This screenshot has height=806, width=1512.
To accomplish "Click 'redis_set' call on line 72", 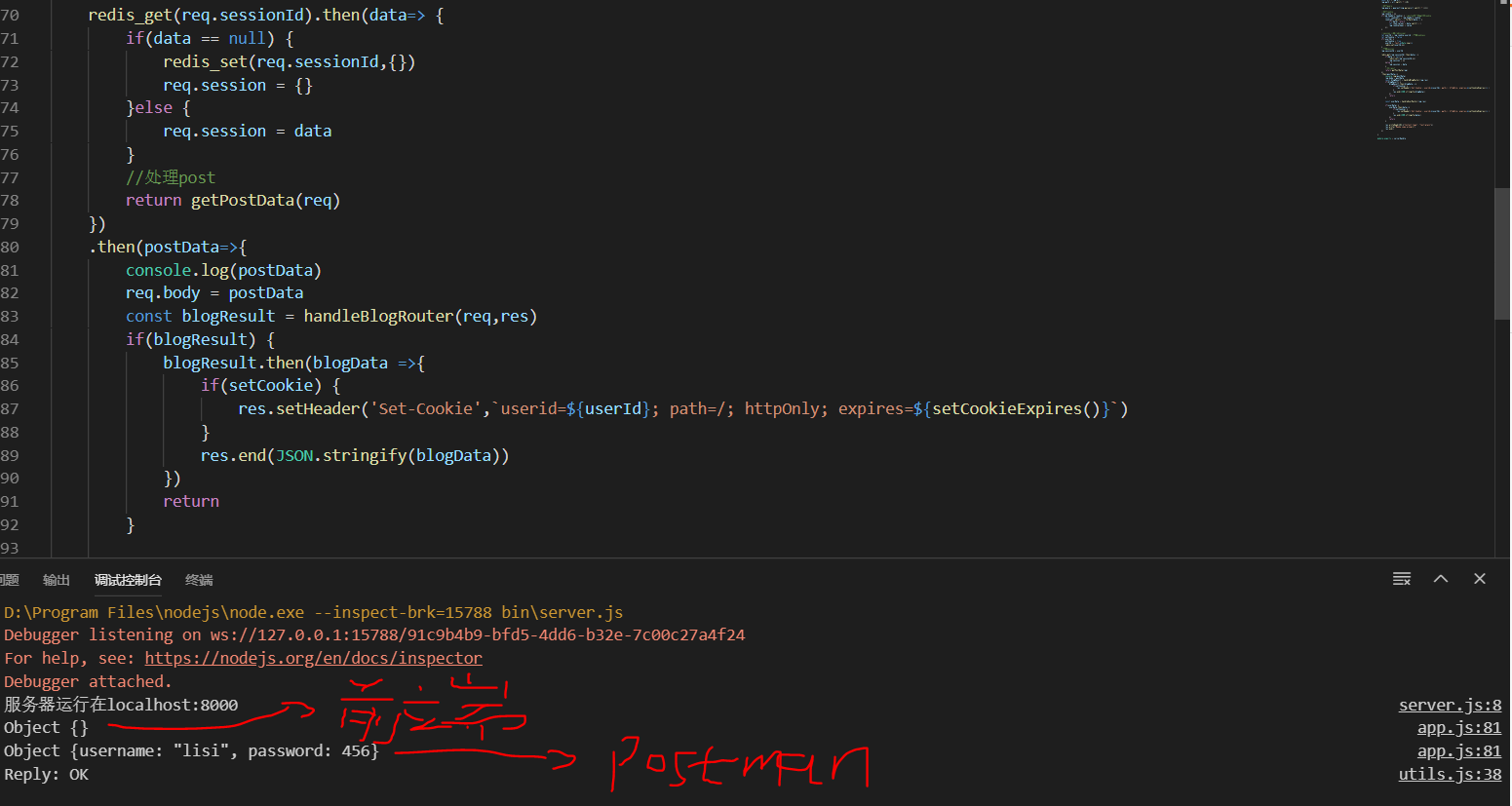I will 205,61.
